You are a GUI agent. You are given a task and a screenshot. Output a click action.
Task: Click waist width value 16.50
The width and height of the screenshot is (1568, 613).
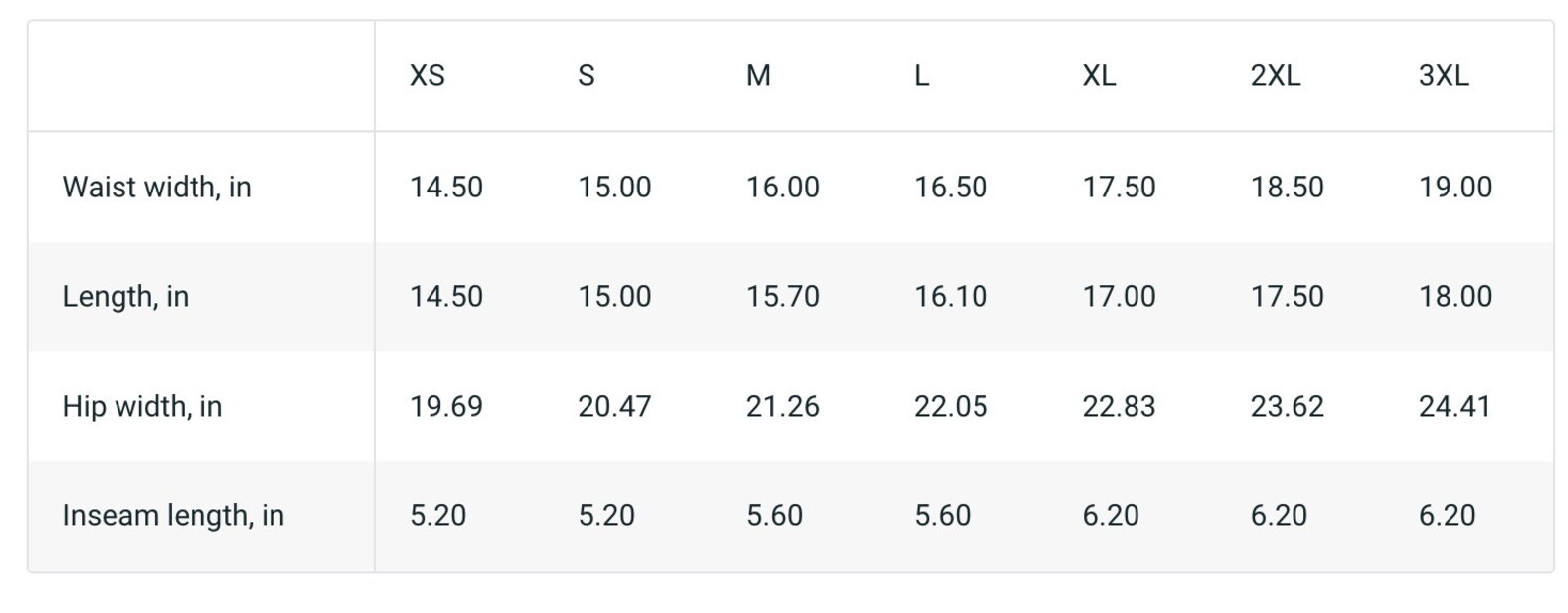pos(951,188)
